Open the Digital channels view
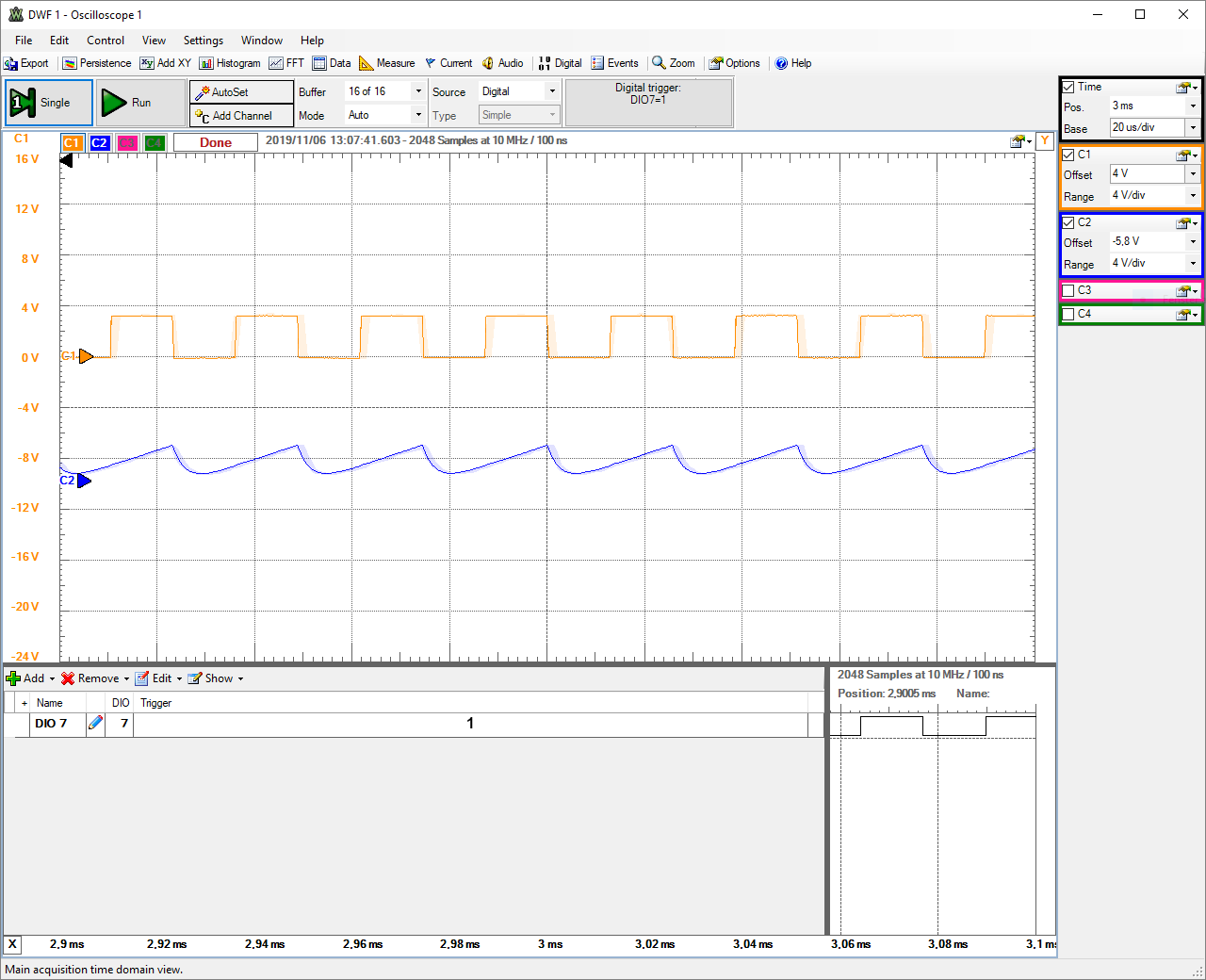This screenshot has height=980, width=1206. (x=560, y=63)
